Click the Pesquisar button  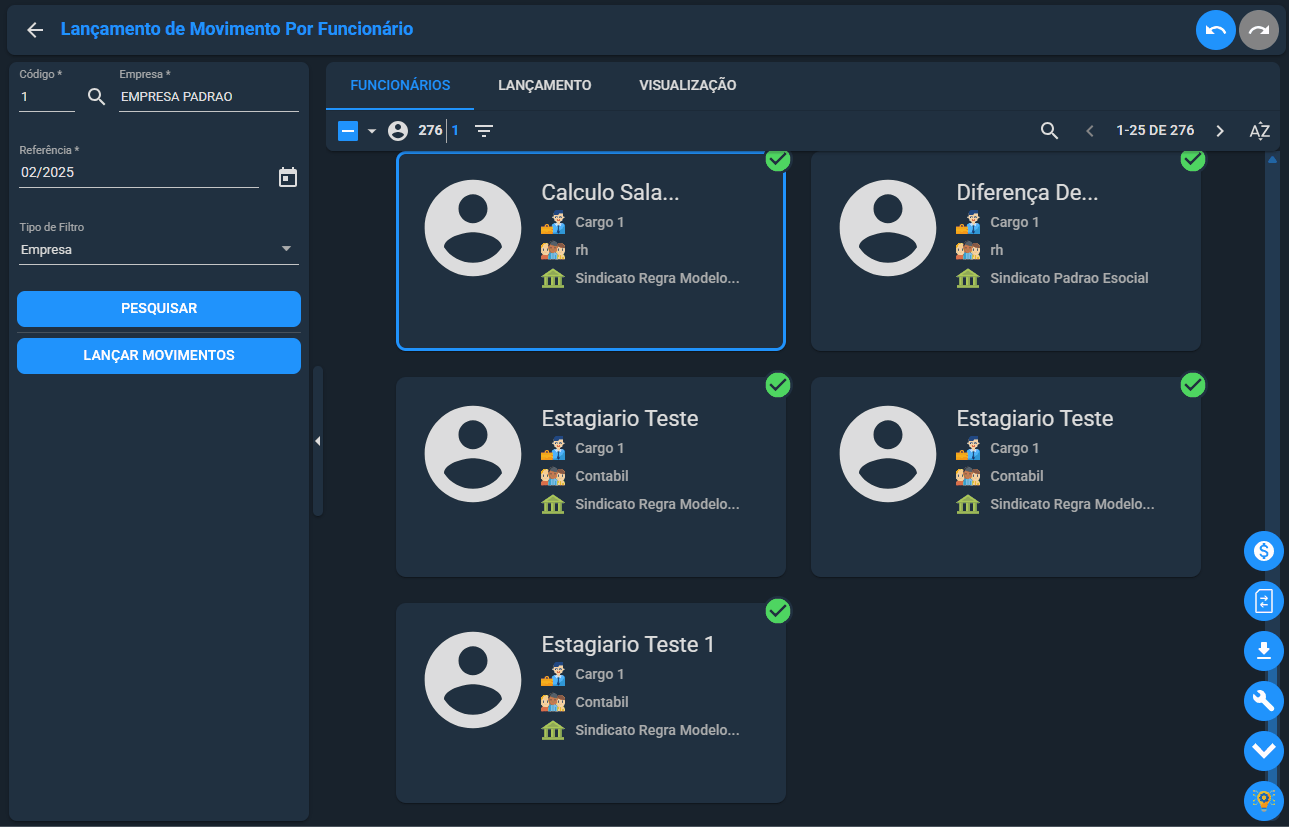(x=159, y=309)
